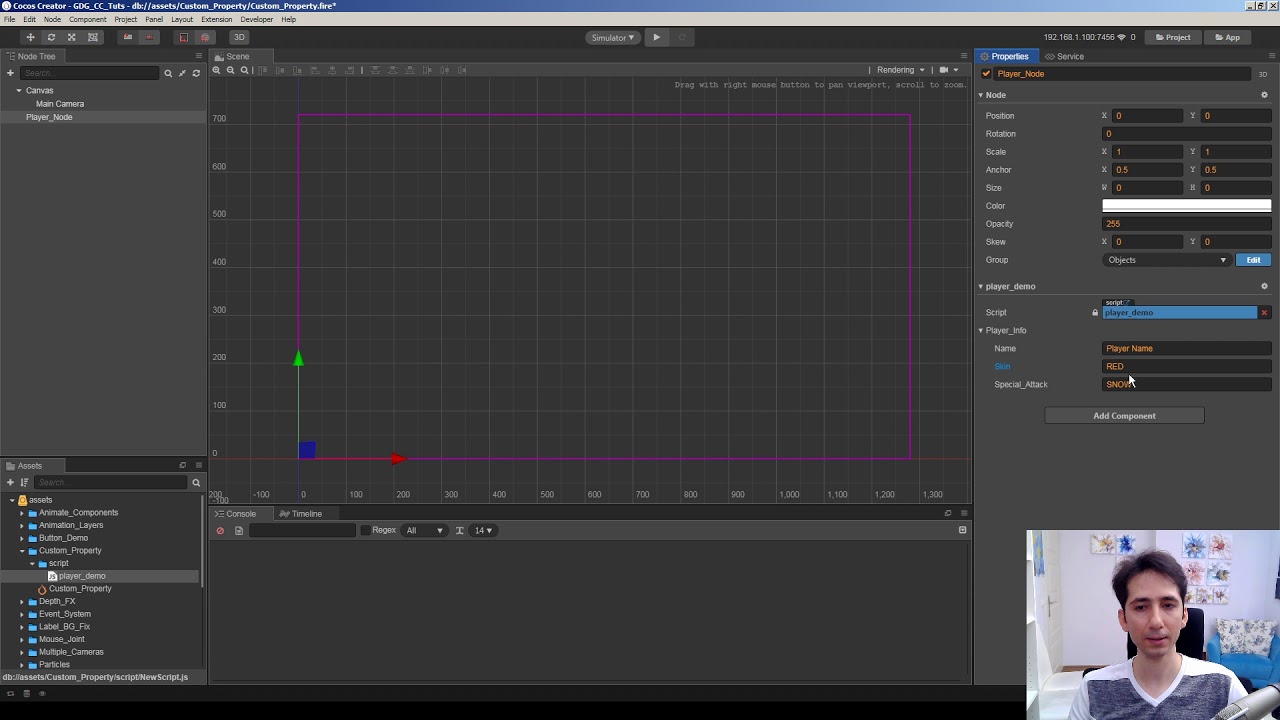Open the console log file icon
This screenshot has width=1280, height=720.
click(x=239, y=531)
